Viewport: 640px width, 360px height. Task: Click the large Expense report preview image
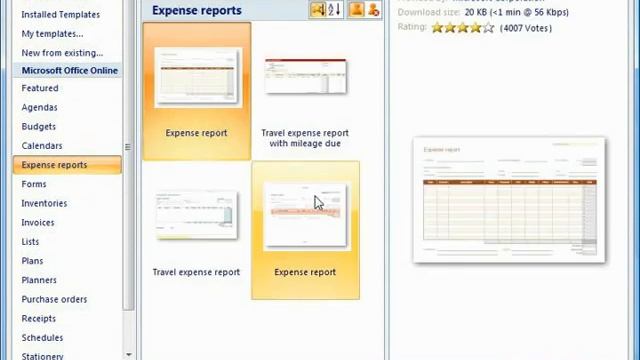pyautogui.click(x=509, y=200)
